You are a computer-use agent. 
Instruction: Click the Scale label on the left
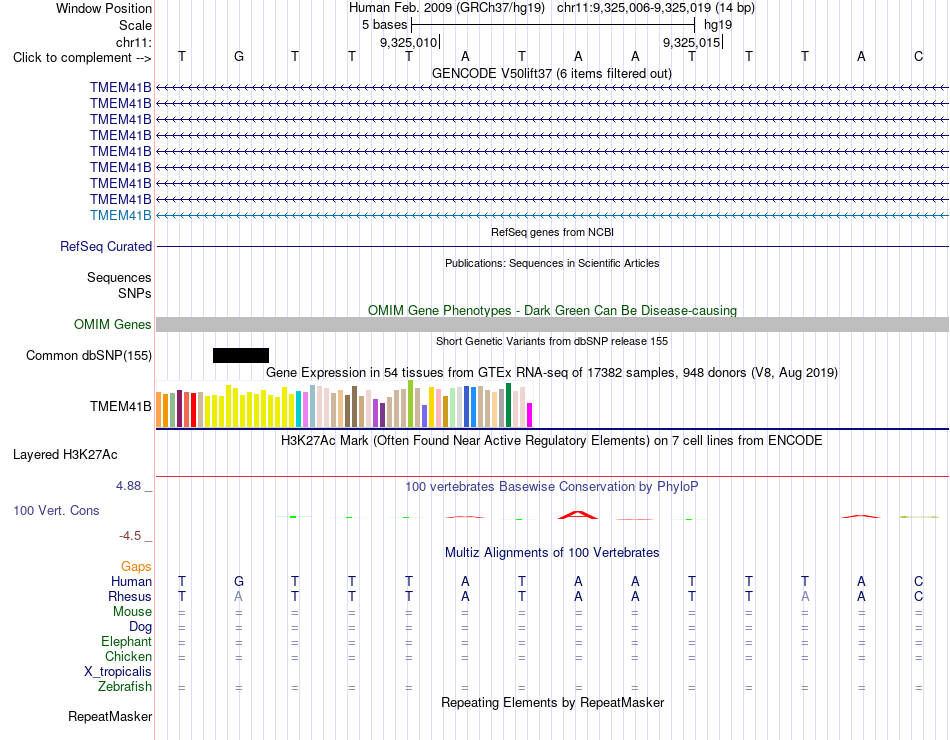click(x=135, y=25)
